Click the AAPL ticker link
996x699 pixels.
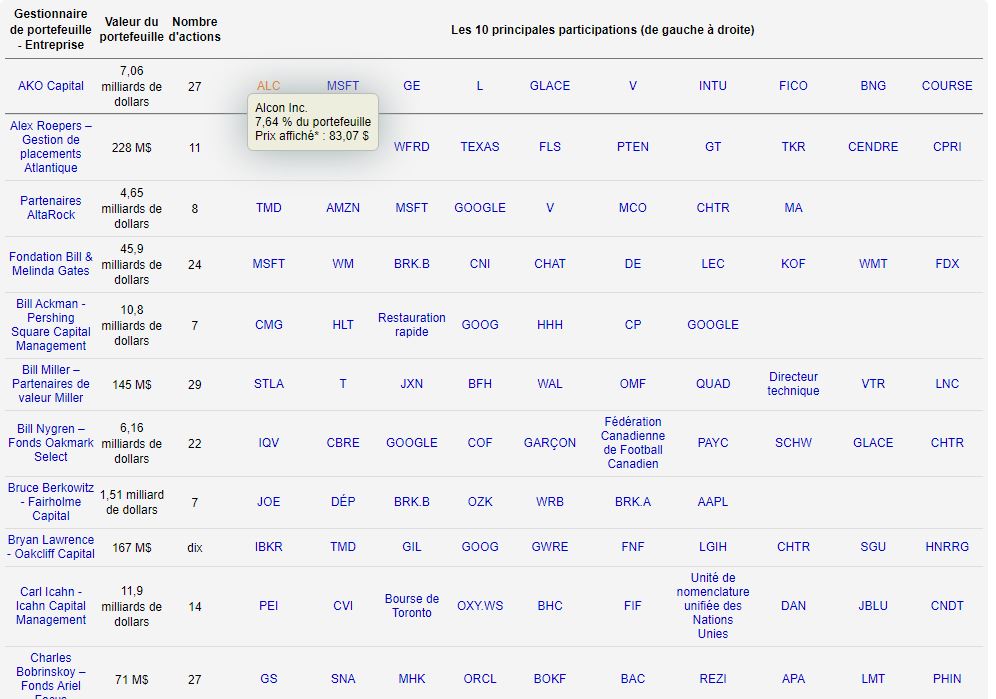tap(712, 502)
